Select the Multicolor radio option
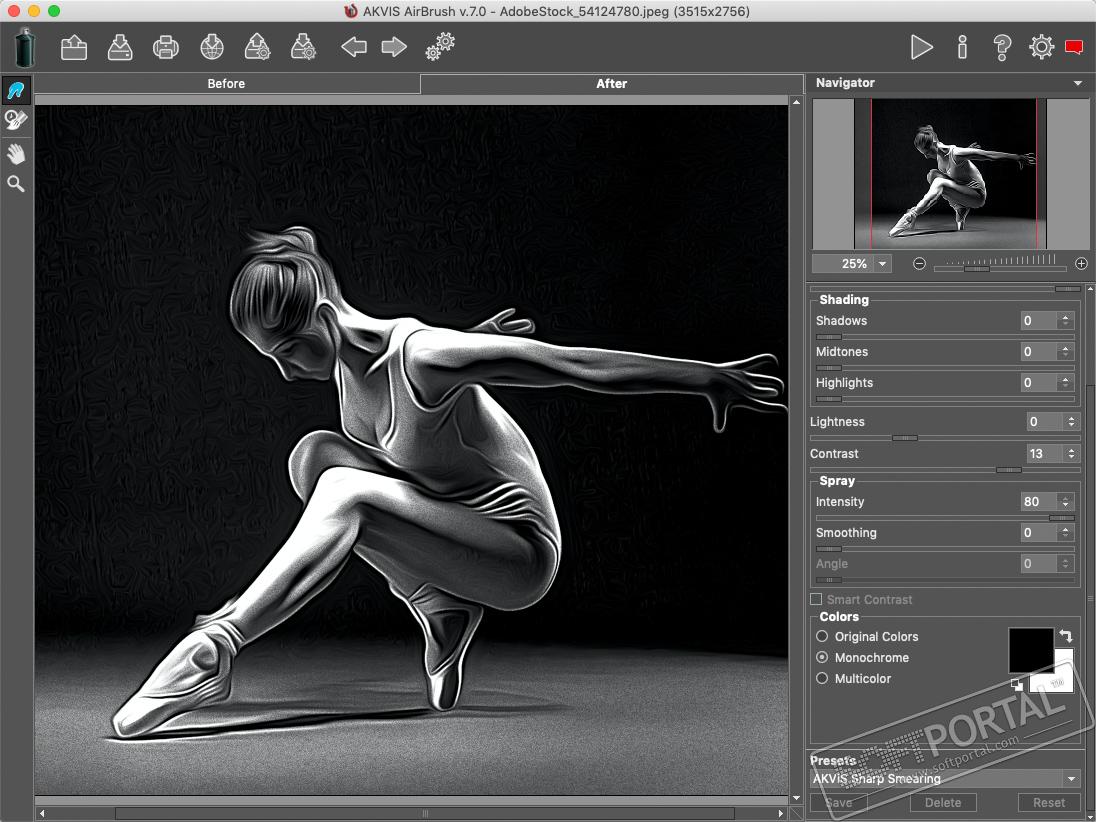The width and height of the screenshot is (1096, 822). (x=822, y=678)
